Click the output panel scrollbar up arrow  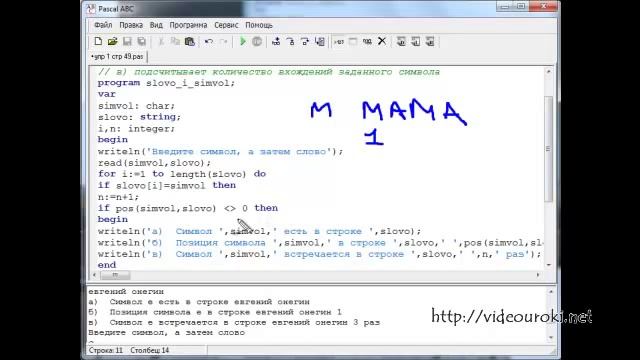pos(551,292)
